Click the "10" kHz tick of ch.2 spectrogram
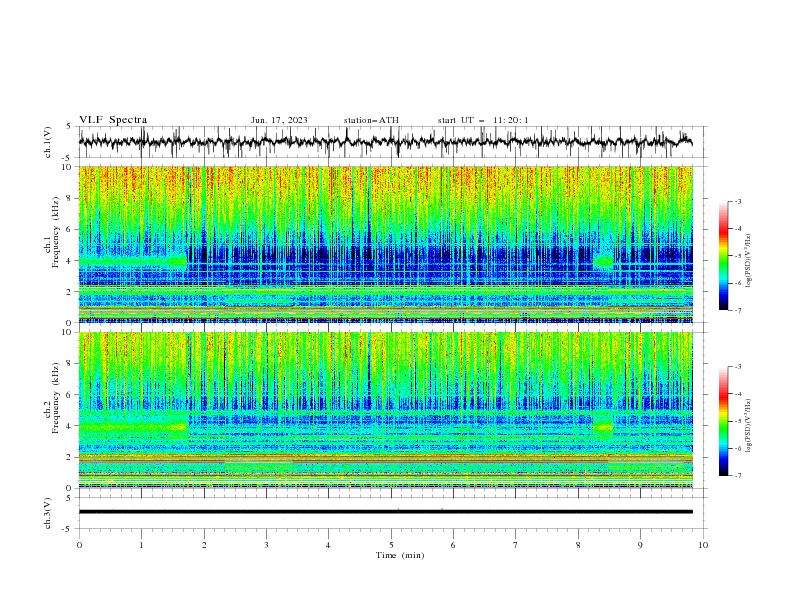Screen dimensions: 792x612 (x=67, y=332)
